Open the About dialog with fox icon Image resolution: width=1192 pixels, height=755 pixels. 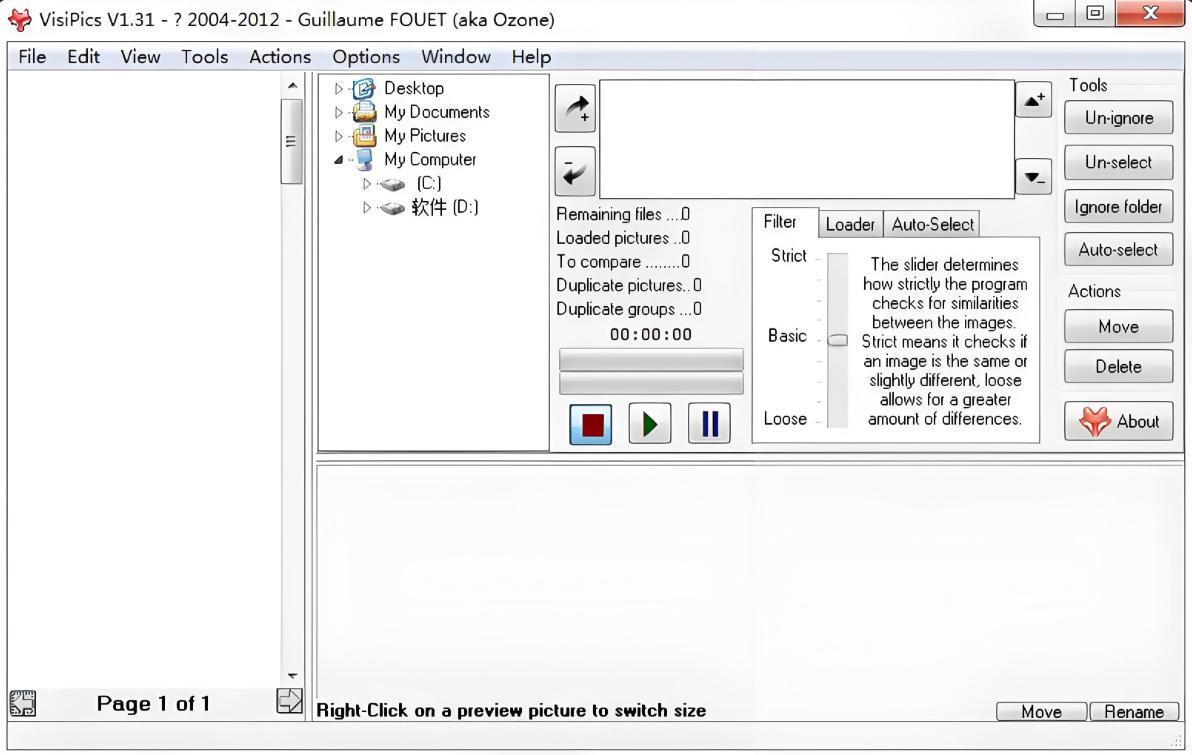[x=1118, y=421]
